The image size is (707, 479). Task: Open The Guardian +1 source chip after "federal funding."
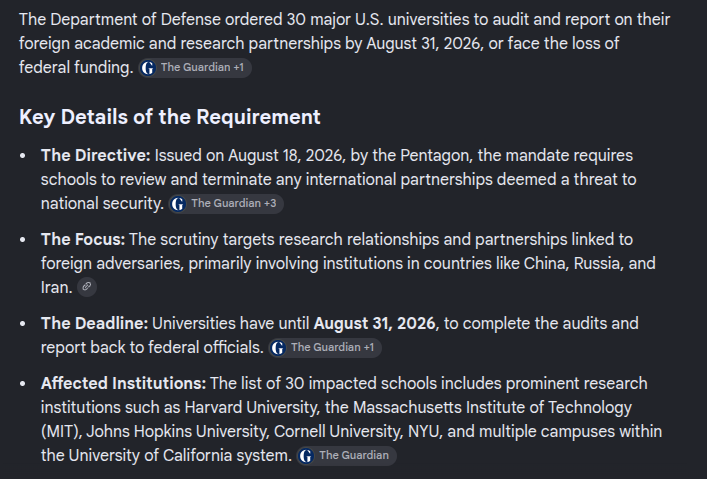click(x=195, y=68)
